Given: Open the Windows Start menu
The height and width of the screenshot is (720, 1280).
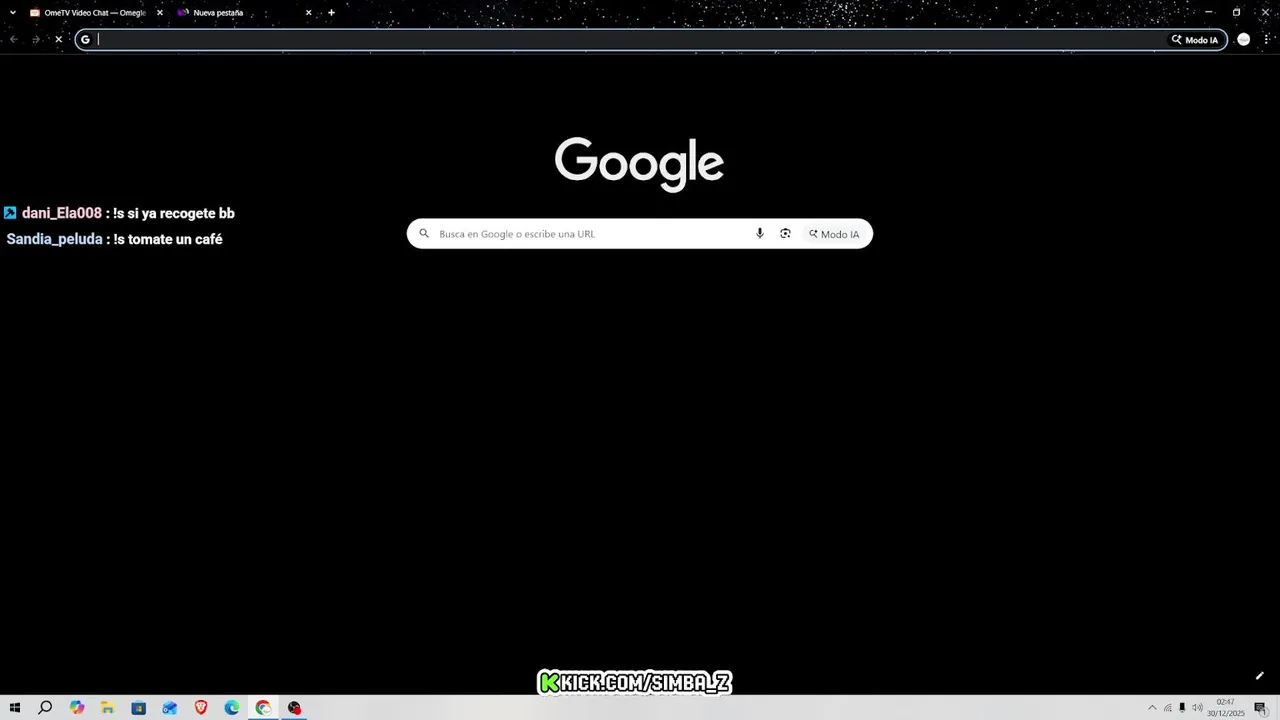Looking at the screenshot, I should 15,708.
